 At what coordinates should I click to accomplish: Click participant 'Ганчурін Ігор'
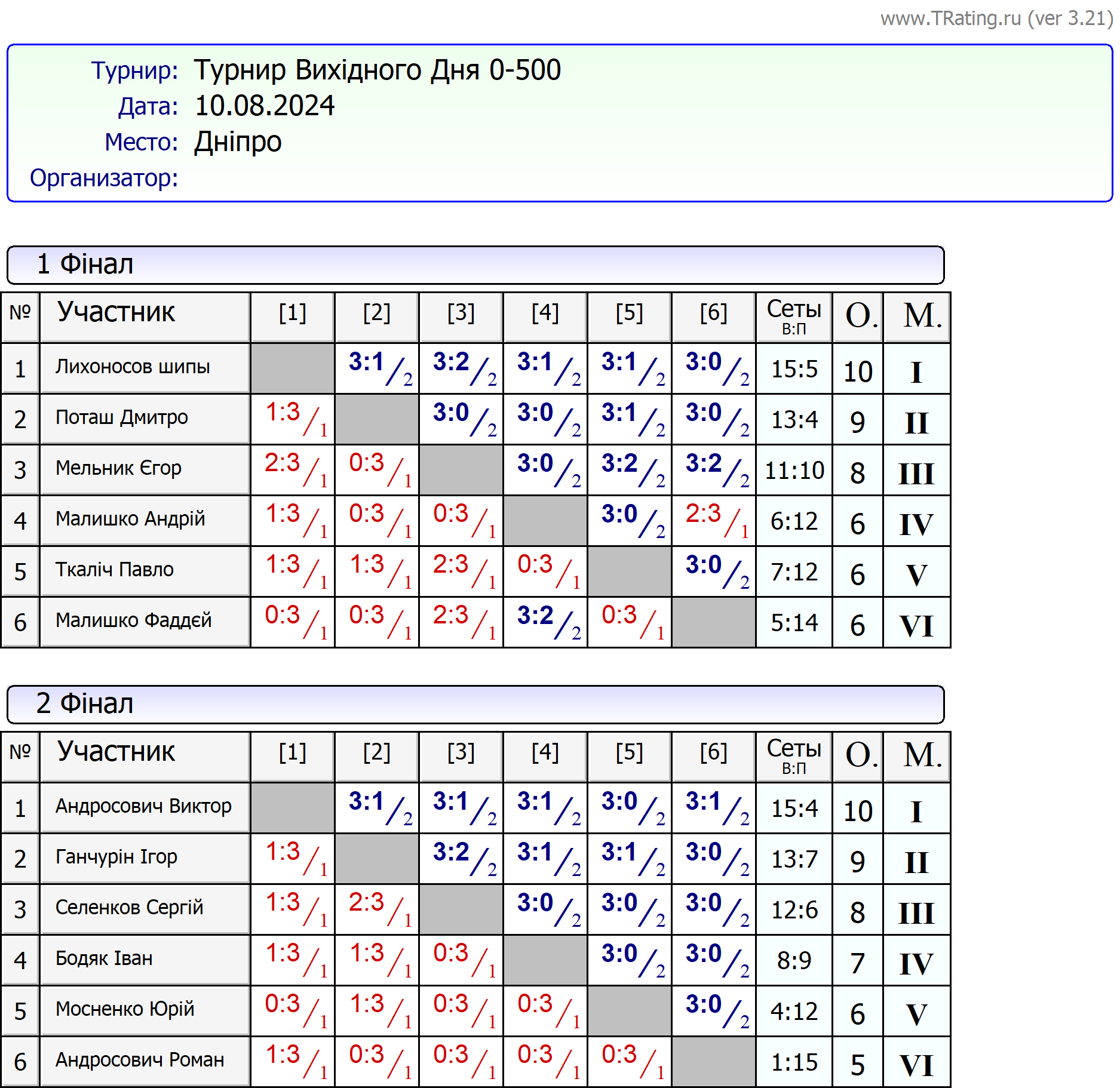[x=116, y=857]
